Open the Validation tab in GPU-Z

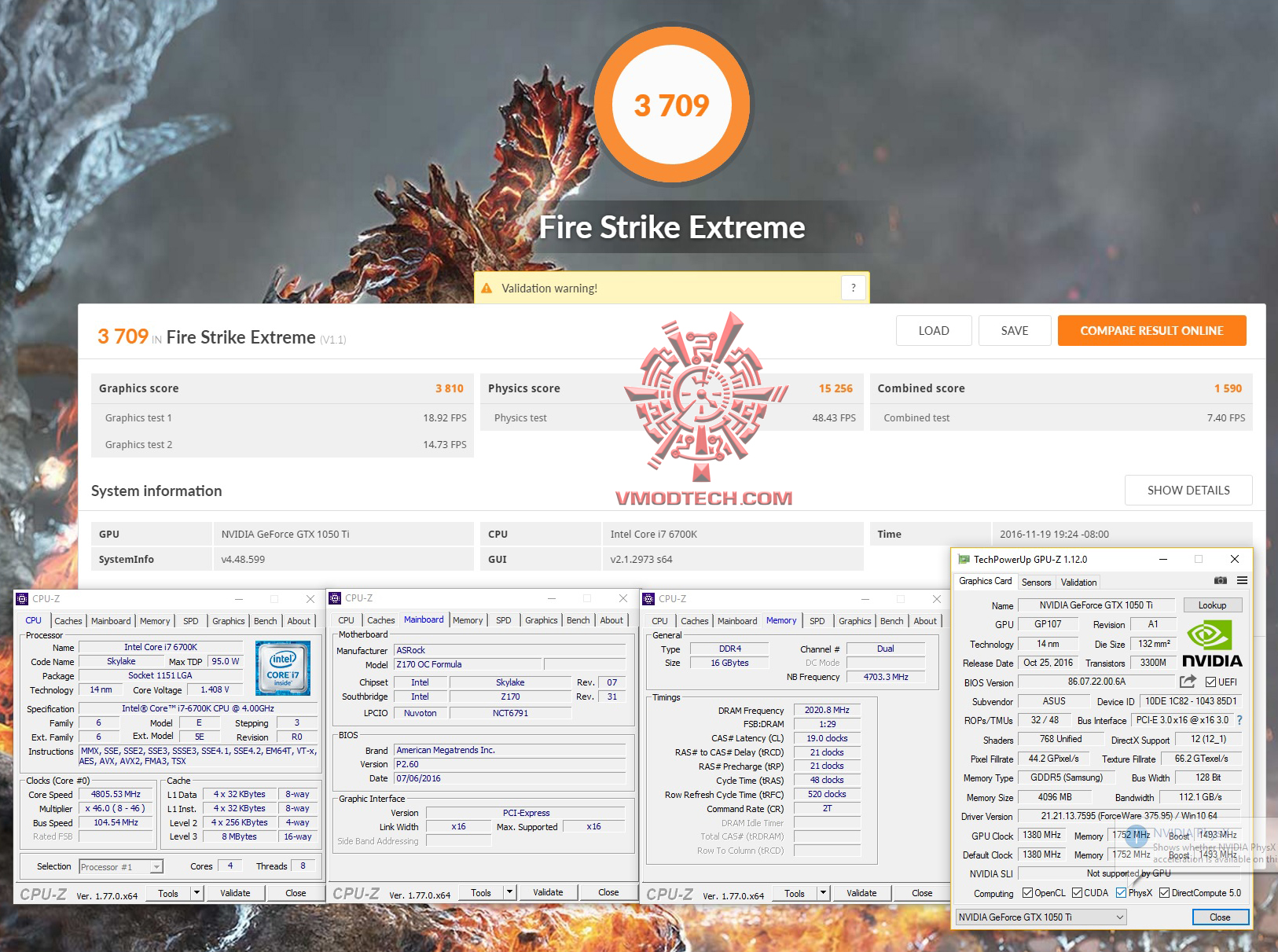click(1078, 583)
